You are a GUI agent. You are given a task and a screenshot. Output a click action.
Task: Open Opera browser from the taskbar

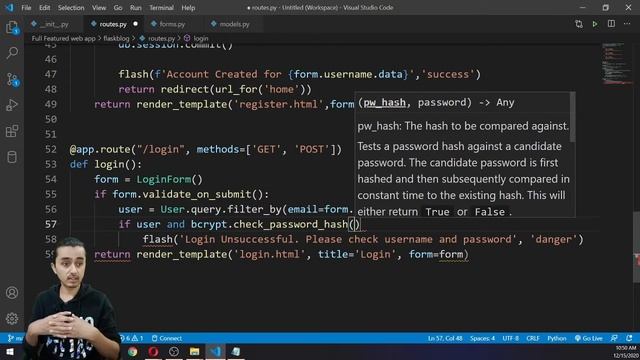pos(153,351)
